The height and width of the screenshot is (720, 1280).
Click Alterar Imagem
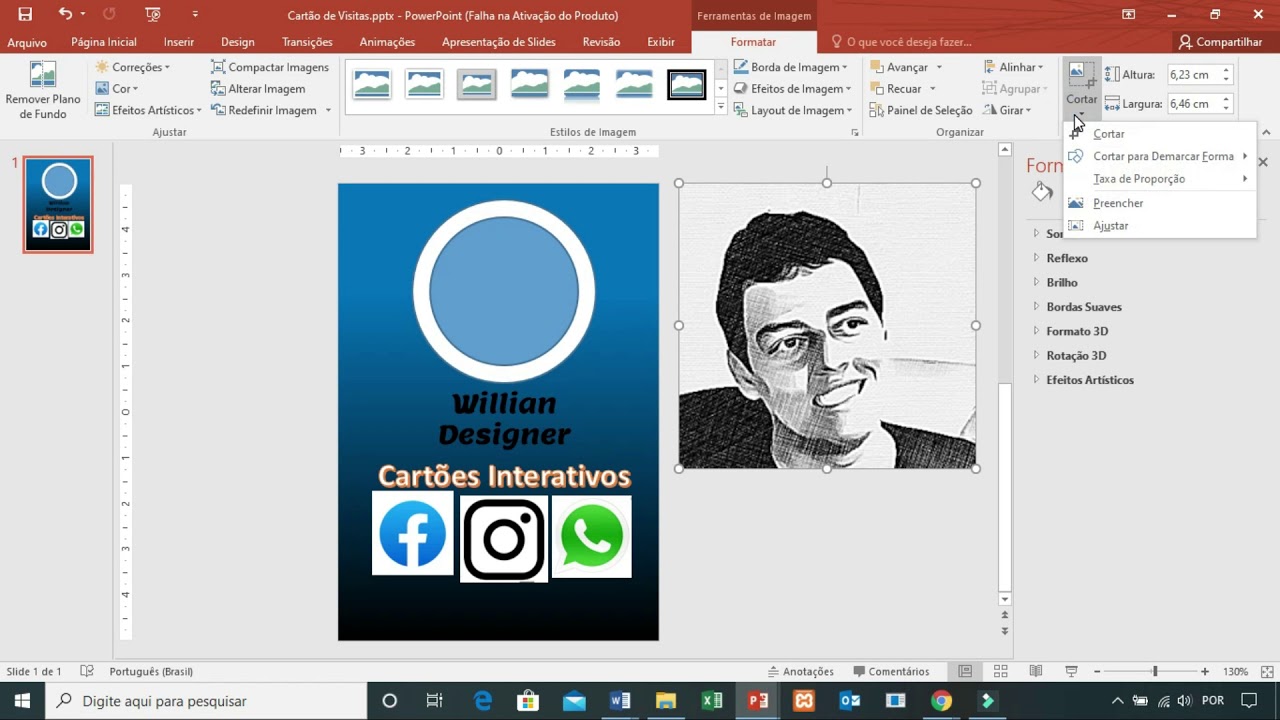[257, 89]
